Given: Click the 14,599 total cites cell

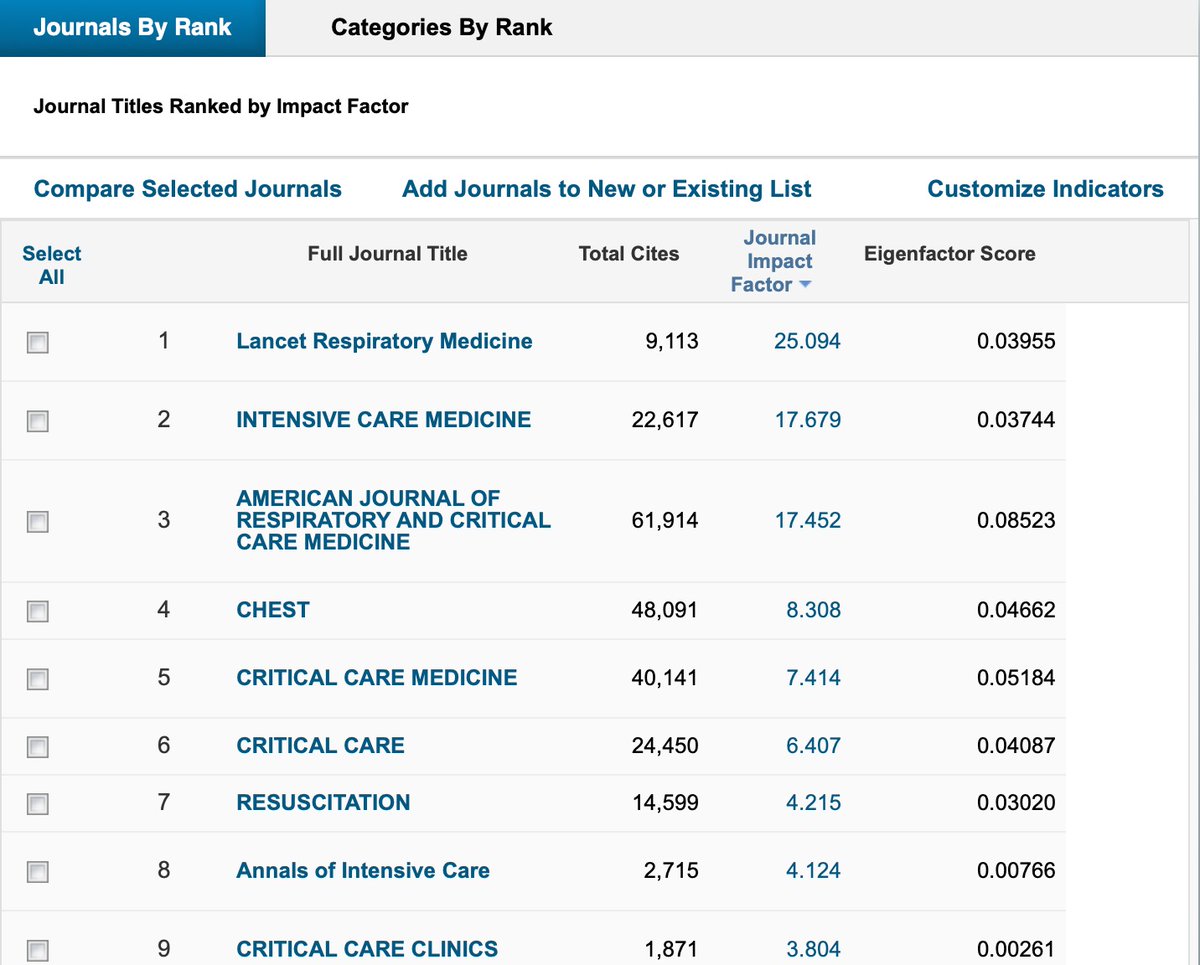Looking at the screenshot, I should 665,802.
